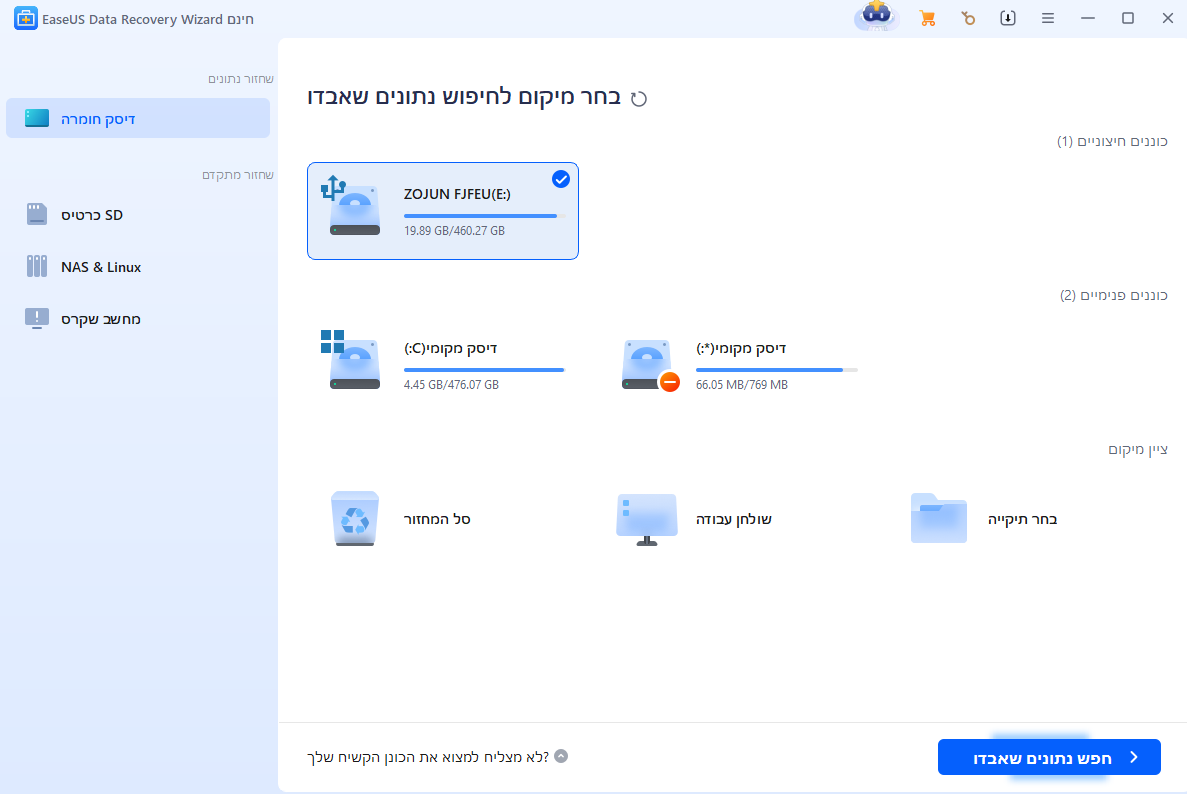Close the EaseUS window
Image resolution: width=1187 pixels, height=794 pixels.
(x=1167, y=18)
